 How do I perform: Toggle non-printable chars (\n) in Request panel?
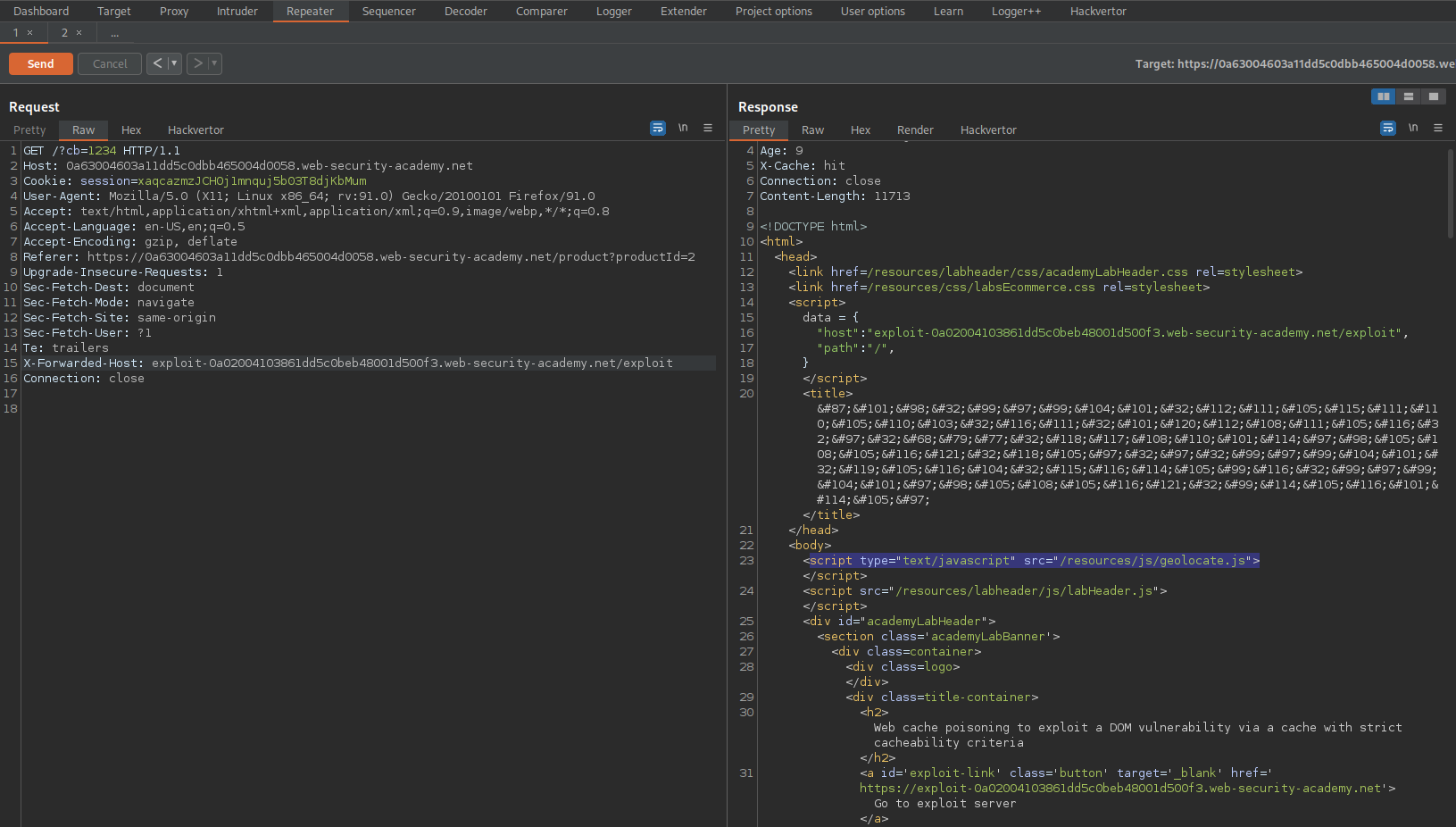683,128
